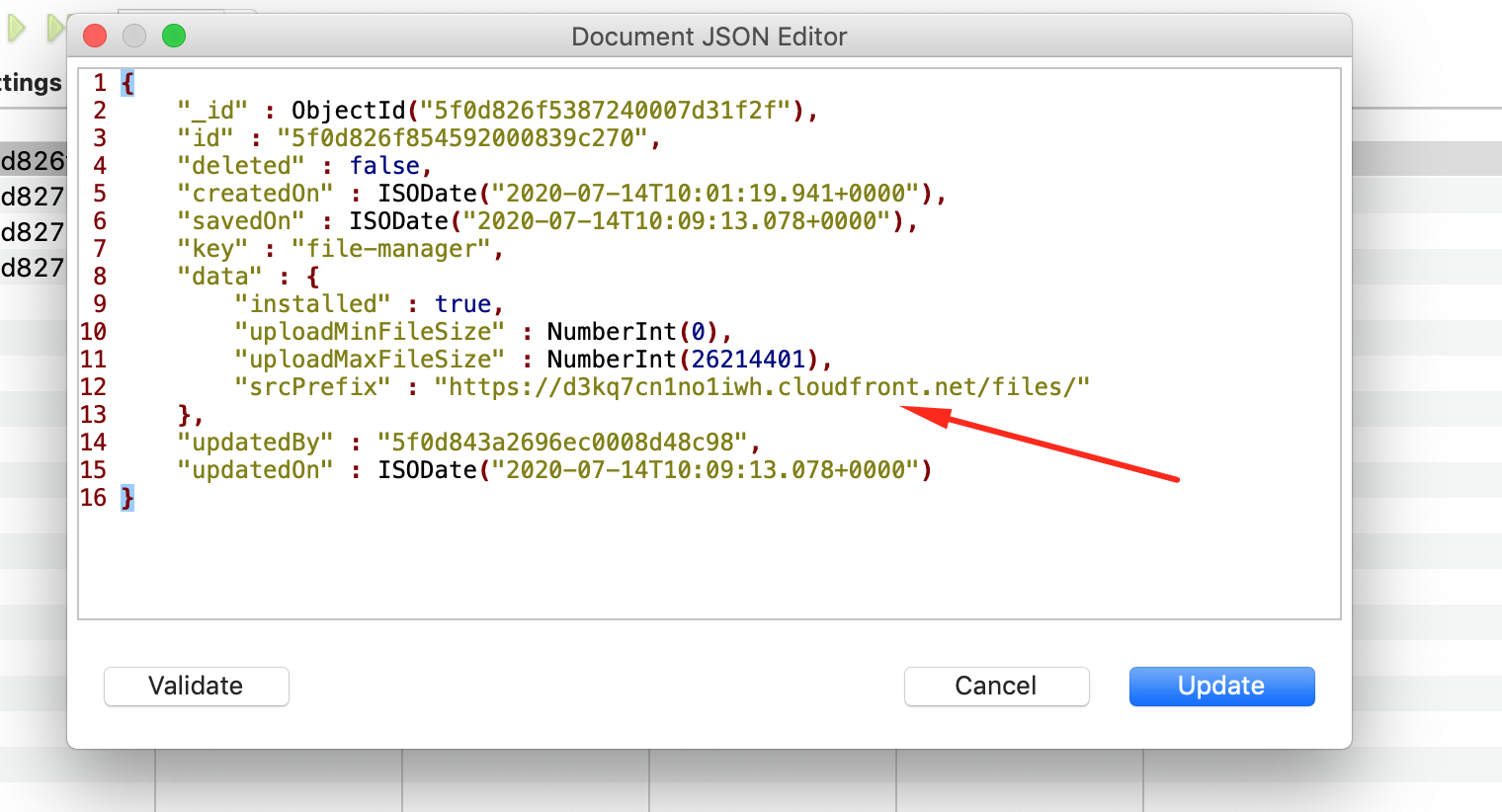Viewport: 1502px width, 812px height.
Task: Click the "installed" key
Action: point(312,304)
